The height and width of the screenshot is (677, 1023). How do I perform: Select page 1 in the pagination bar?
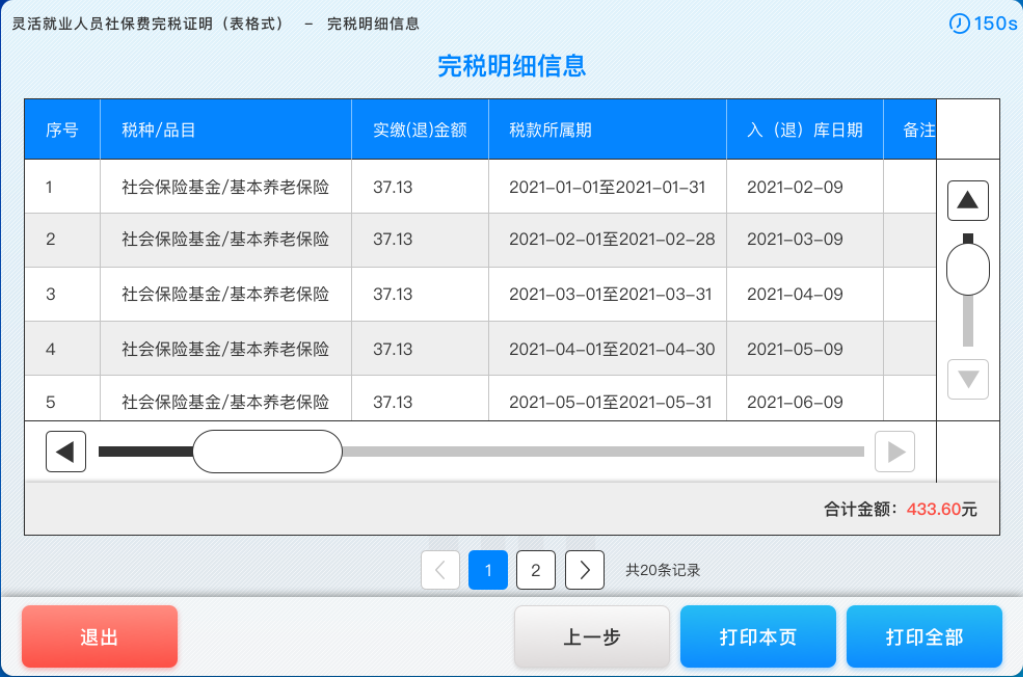487,570
